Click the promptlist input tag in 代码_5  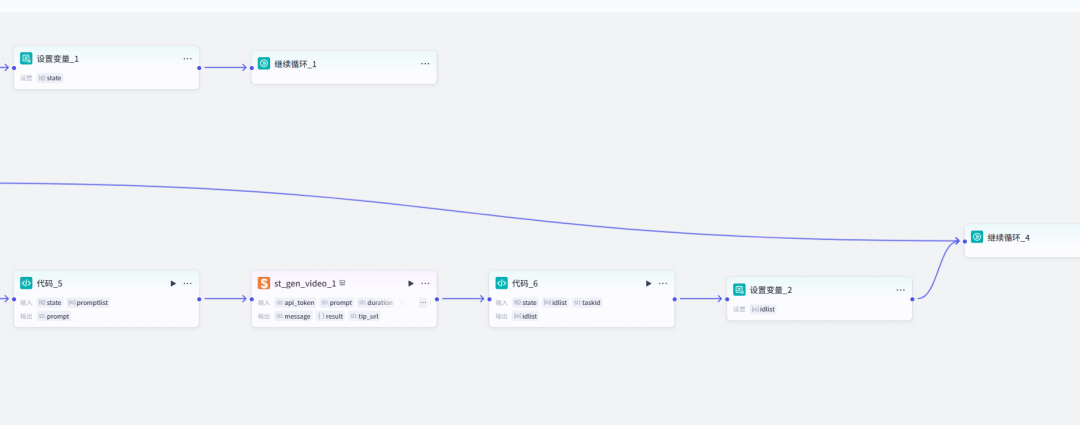click(91, 302)
